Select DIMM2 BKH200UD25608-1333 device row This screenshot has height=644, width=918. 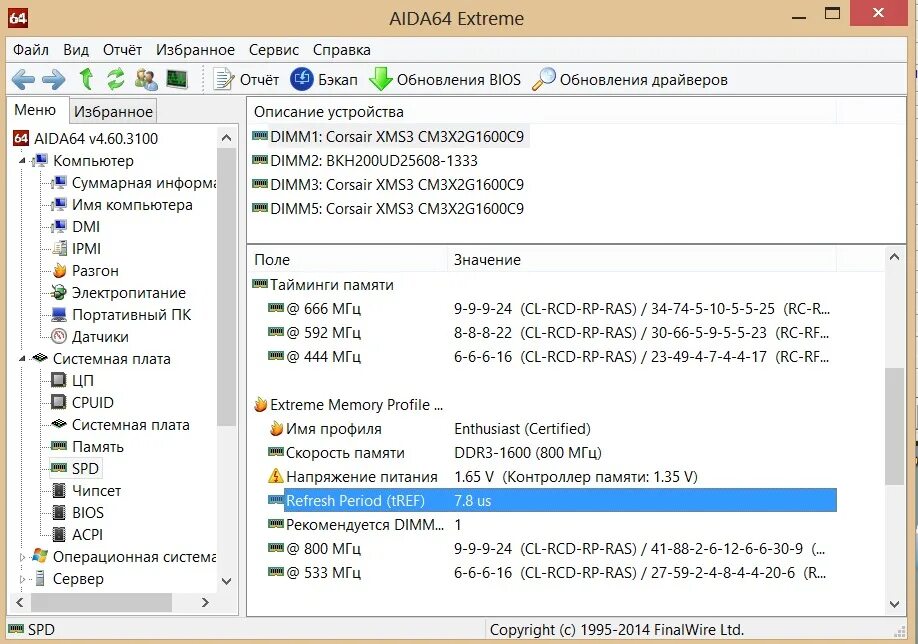click(x=365, y=160)
